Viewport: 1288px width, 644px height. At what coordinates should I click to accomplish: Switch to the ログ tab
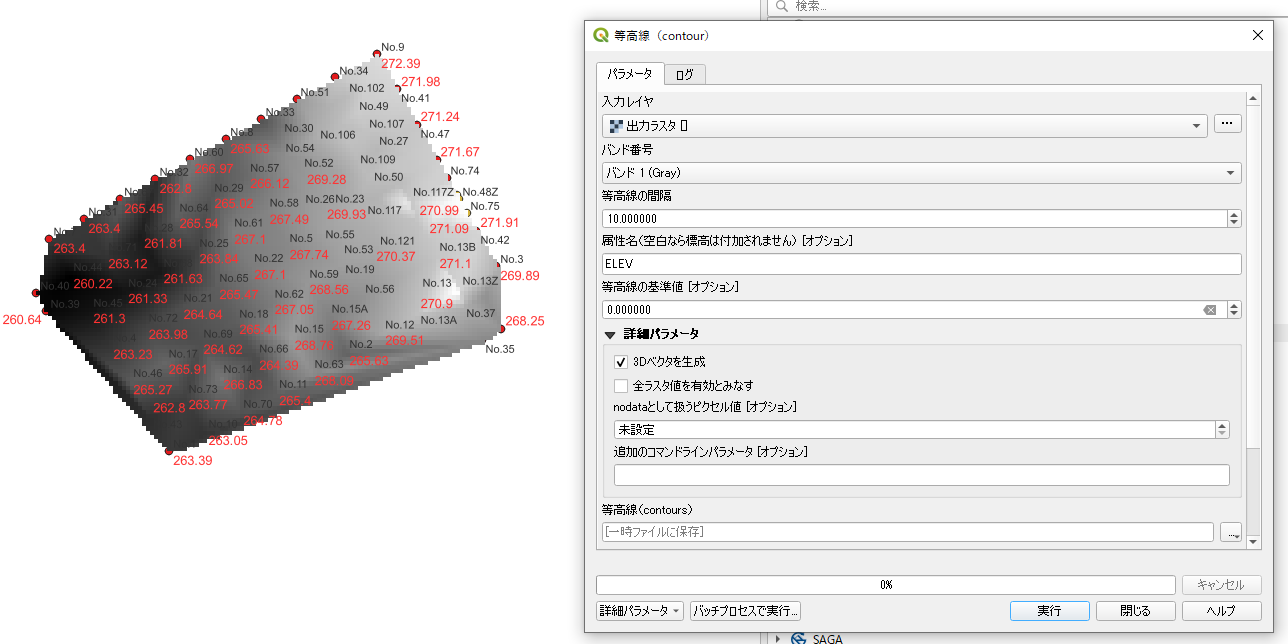pos(684,74)
